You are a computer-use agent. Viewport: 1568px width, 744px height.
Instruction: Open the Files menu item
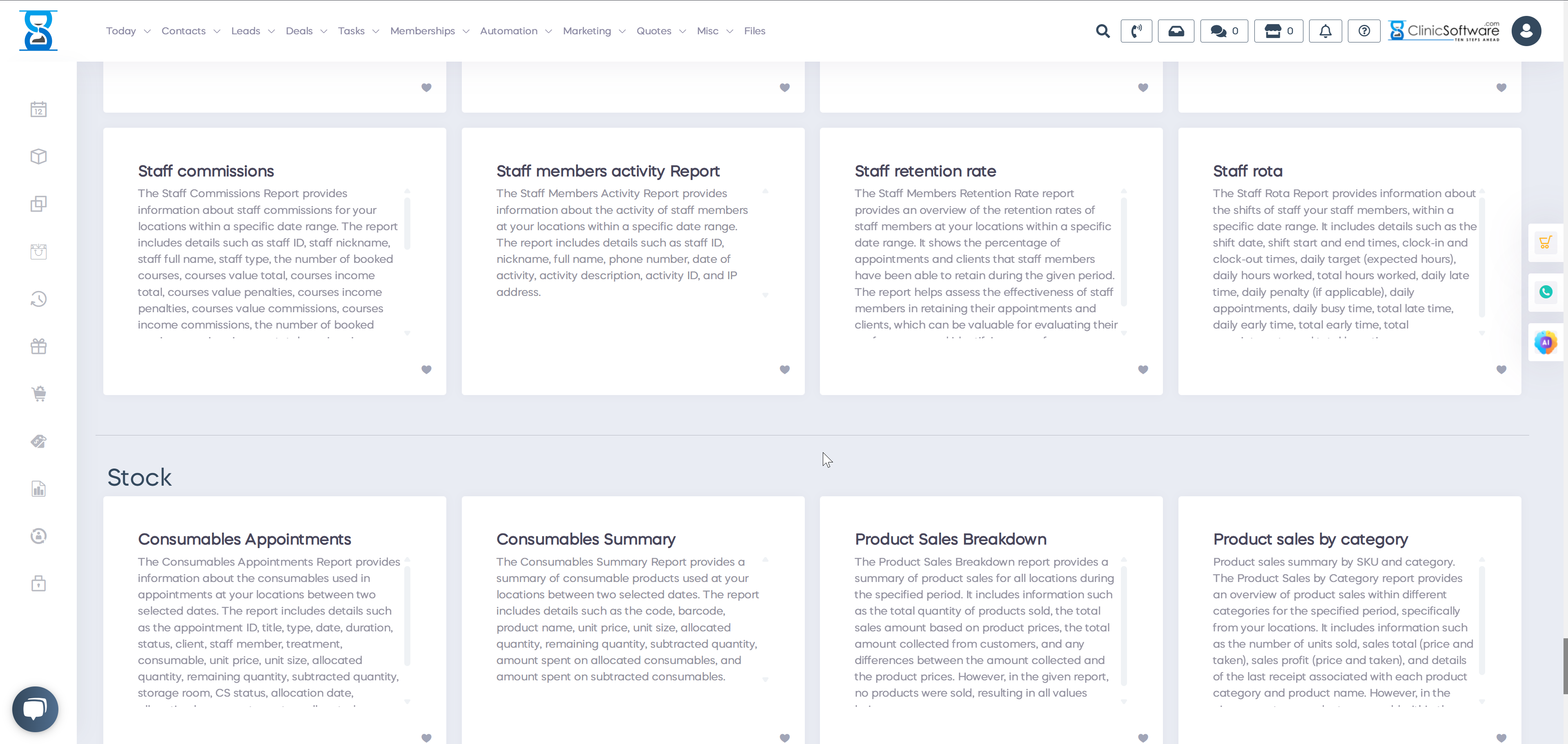pos(754,31)
